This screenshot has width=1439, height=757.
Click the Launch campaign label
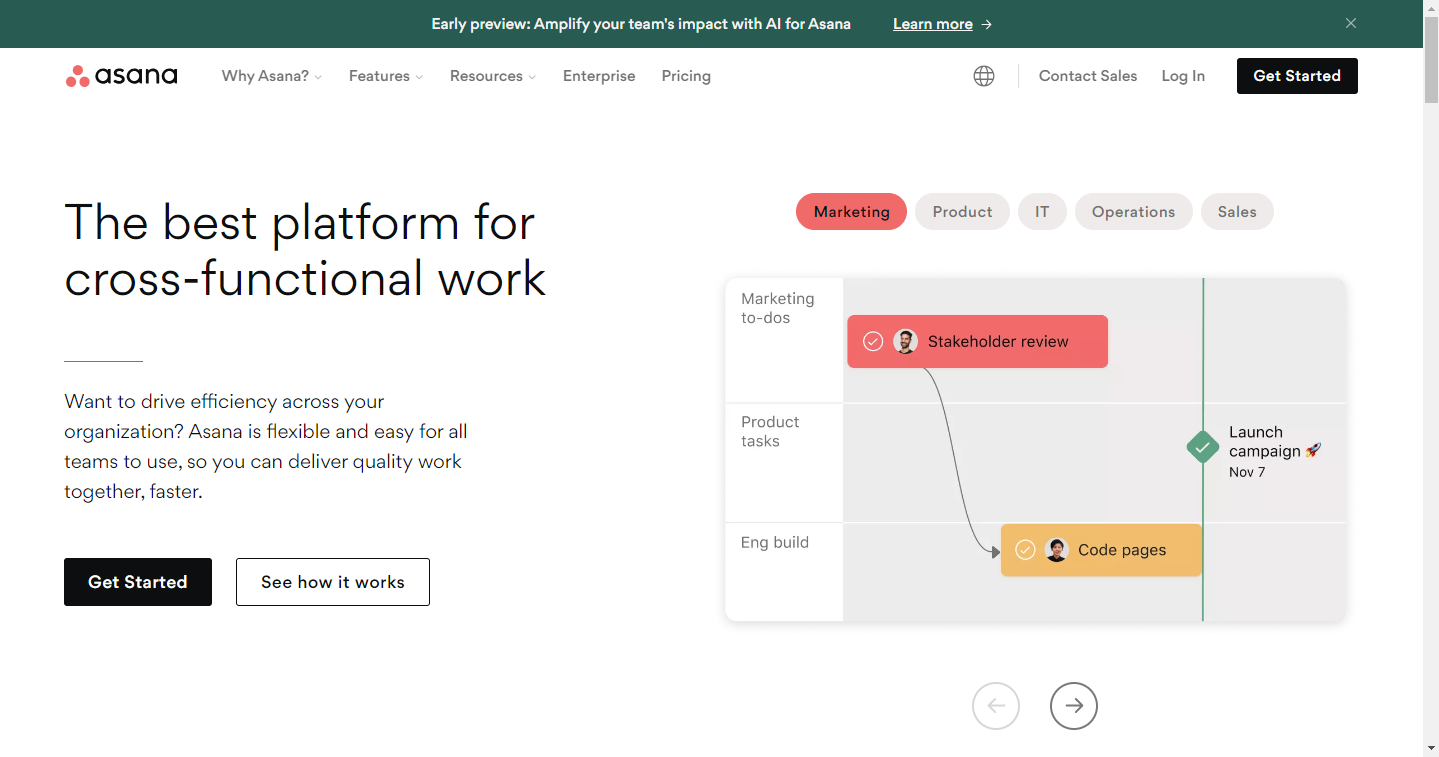click(1275, 441)
